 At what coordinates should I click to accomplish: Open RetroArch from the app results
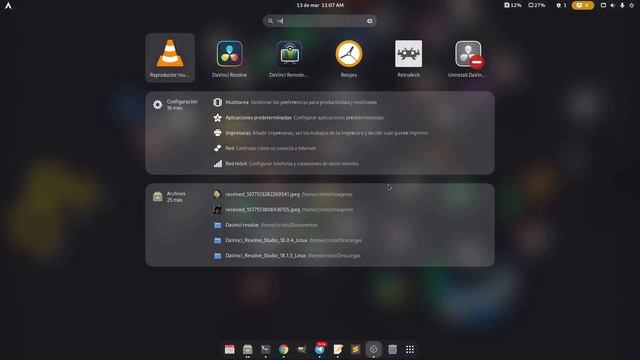click(409, 58)
